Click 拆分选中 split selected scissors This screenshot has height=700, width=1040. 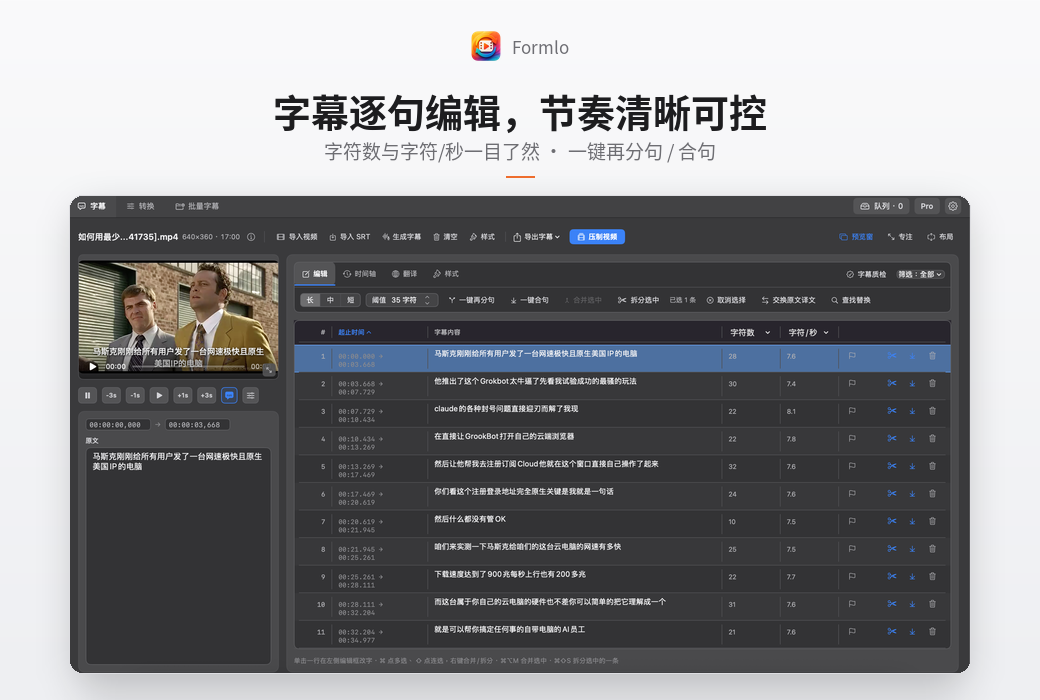[x=638, y=301]
